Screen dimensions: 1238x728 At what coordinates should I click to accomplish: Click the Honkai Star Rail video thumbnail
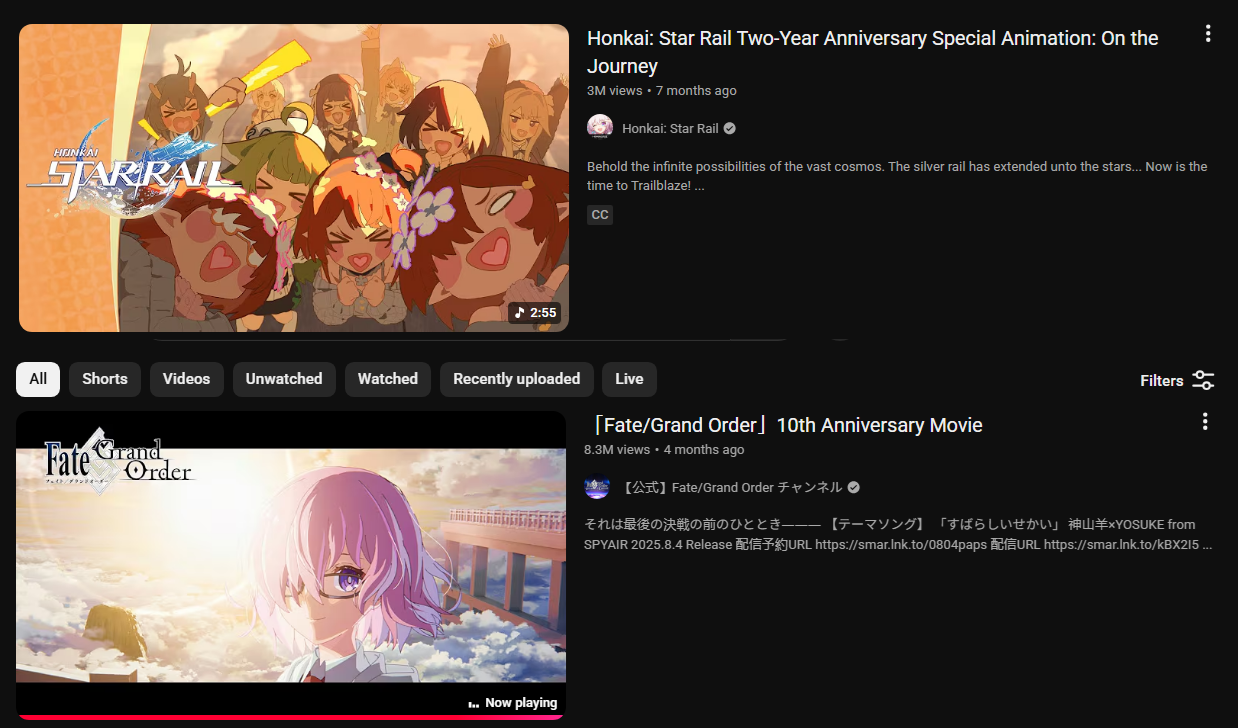[x=294, y=178]
